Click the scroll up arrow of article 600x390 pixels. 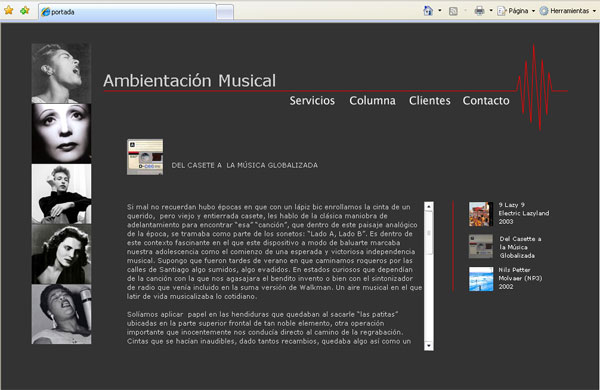(429, 206)
